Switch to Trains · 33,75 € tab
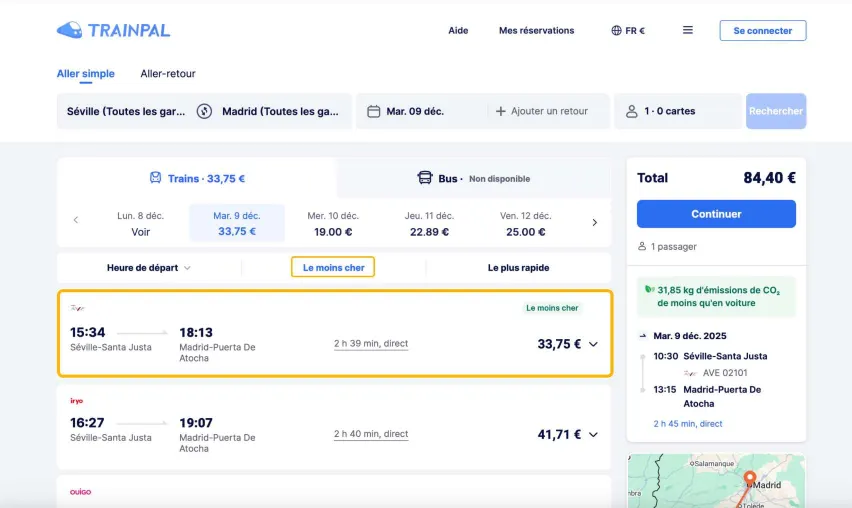This screenshot has width=852, height=508. [197, 178]
